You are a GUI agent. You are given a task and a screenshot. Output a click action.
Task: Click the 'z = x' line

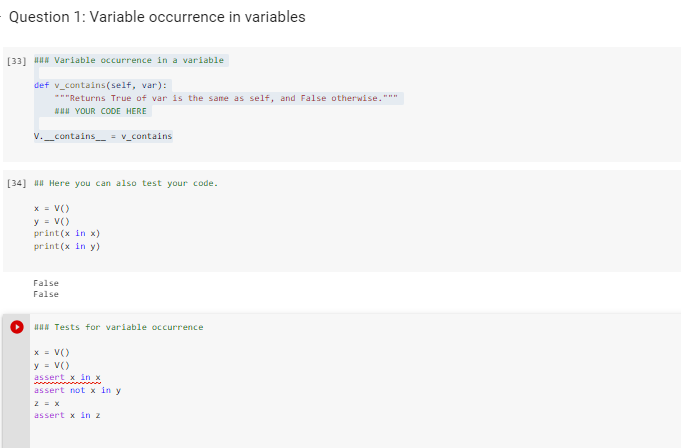tap(46, 403)
